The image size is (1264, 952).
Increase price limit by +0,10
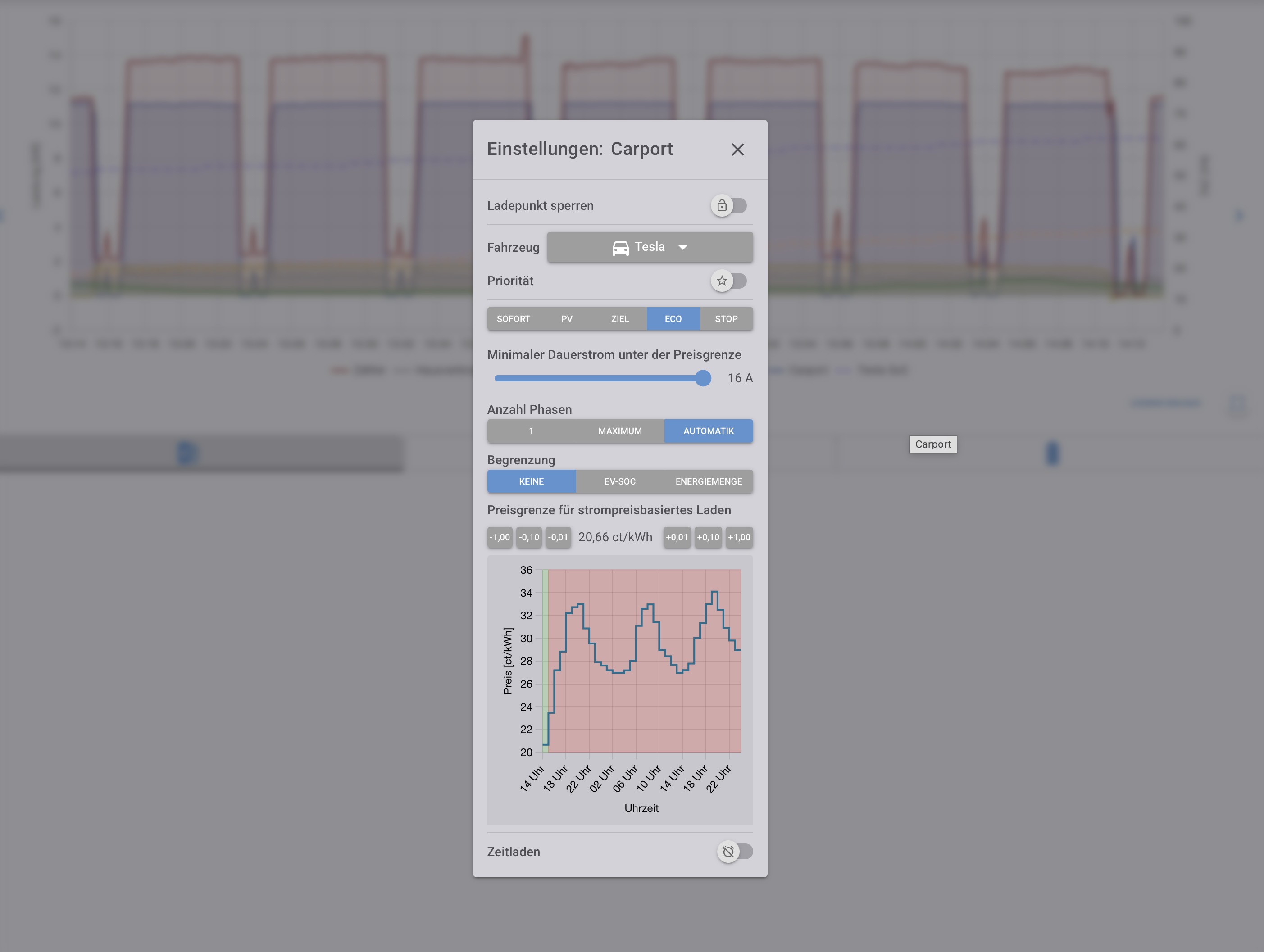click(707, 537)
